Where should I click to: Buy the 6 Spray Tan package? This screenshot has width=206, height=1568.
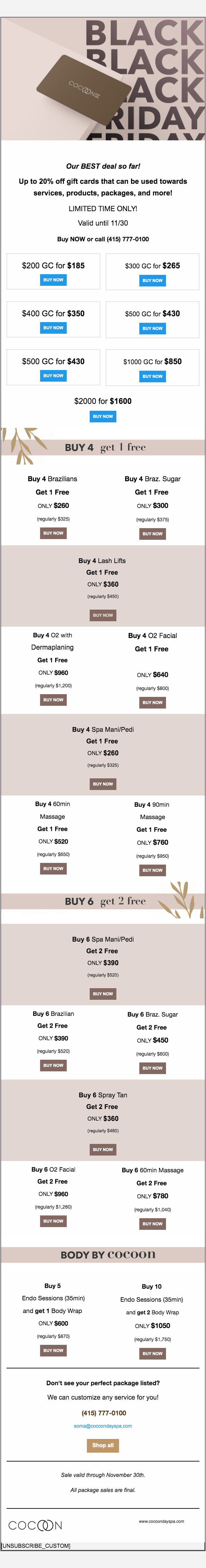[103, 1149]
